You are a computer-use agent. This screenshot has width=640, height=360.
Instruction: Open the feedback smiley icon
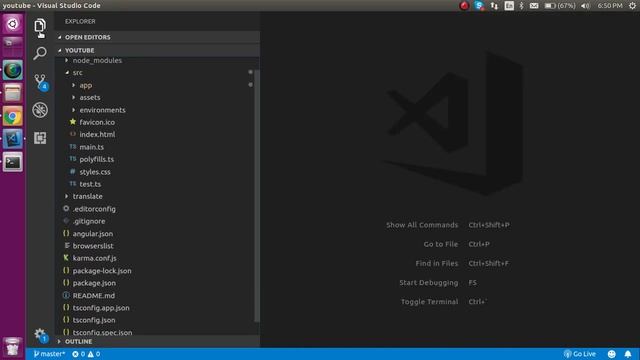611,354
